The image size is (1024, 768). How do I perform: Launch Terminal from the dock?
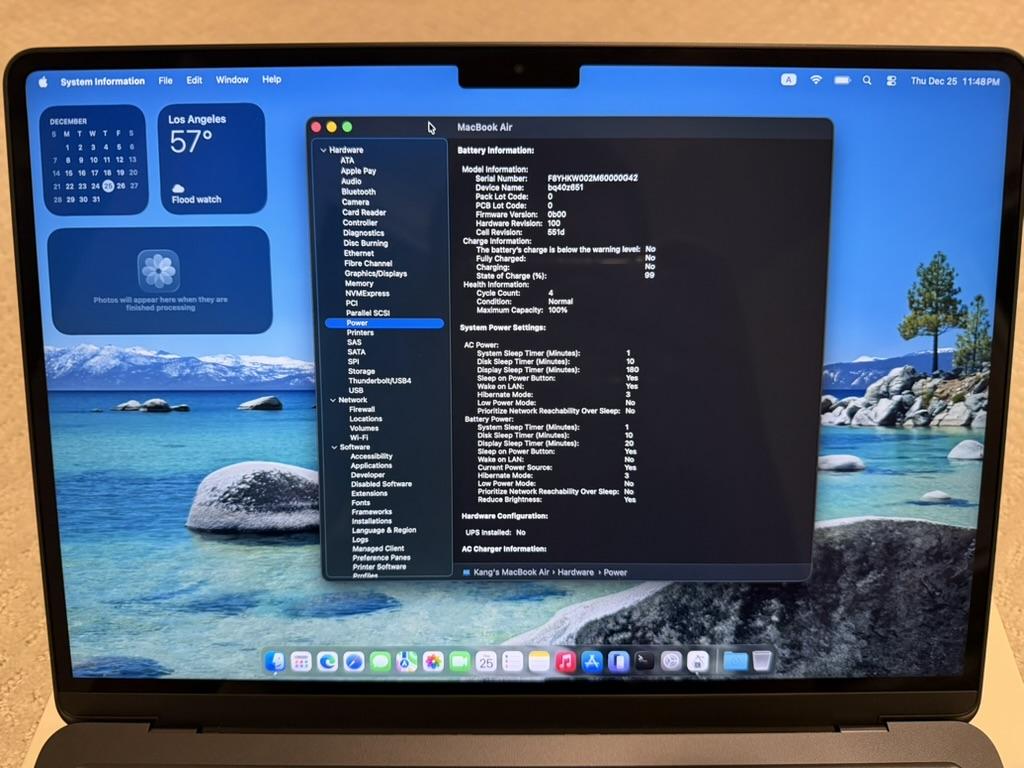[645, 662]
